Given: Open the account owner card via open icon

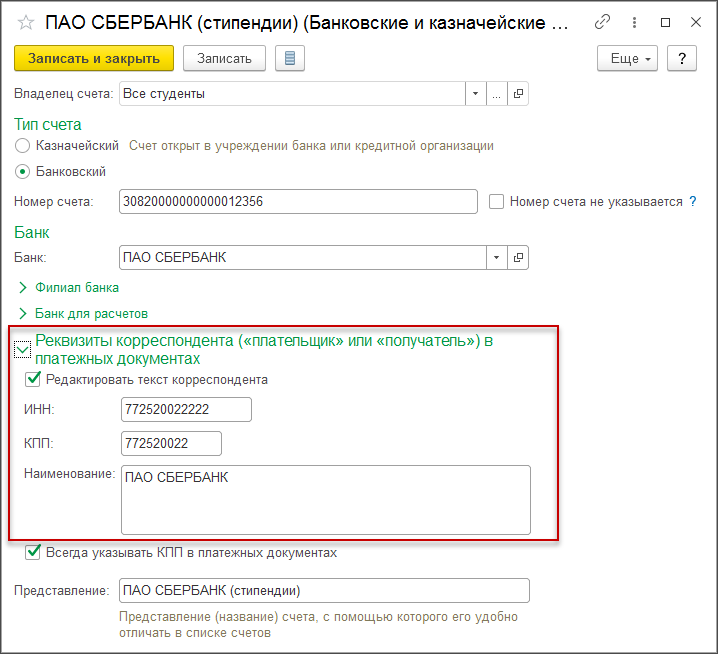Looking at the screenshot, I should click(x=518, y=94).
